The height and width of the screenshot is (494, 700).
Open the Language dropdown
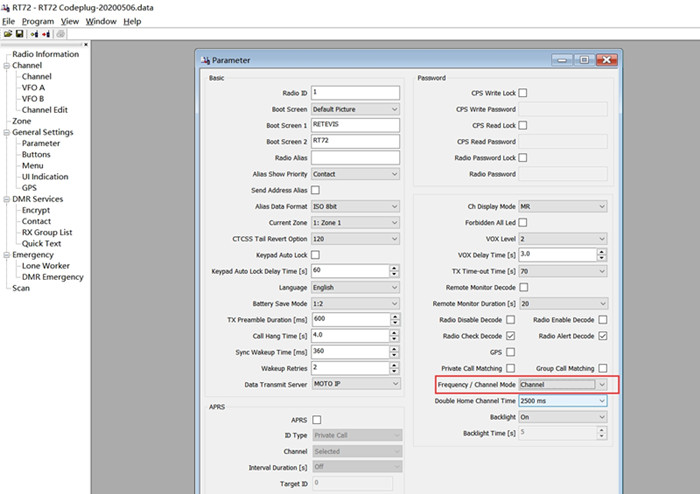pyautogui.click(x=355, y=287)
